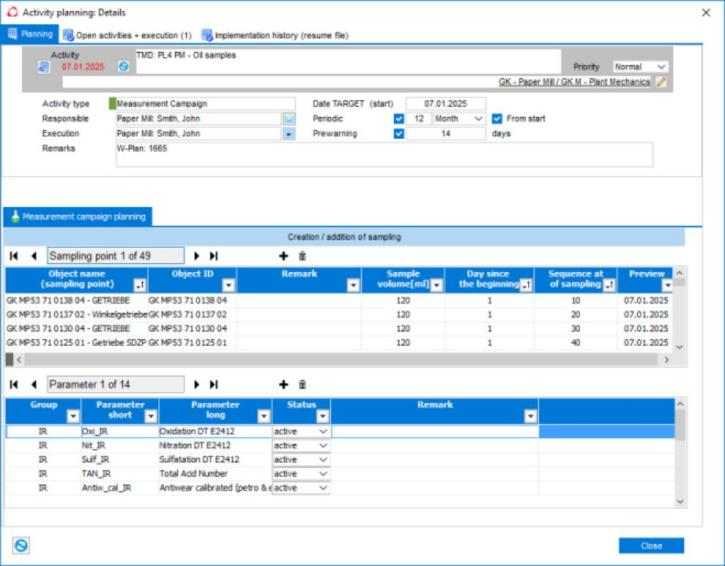725x566 pixels.
Task: Delete the current sampling point
Action: click(x=302, y=256)
